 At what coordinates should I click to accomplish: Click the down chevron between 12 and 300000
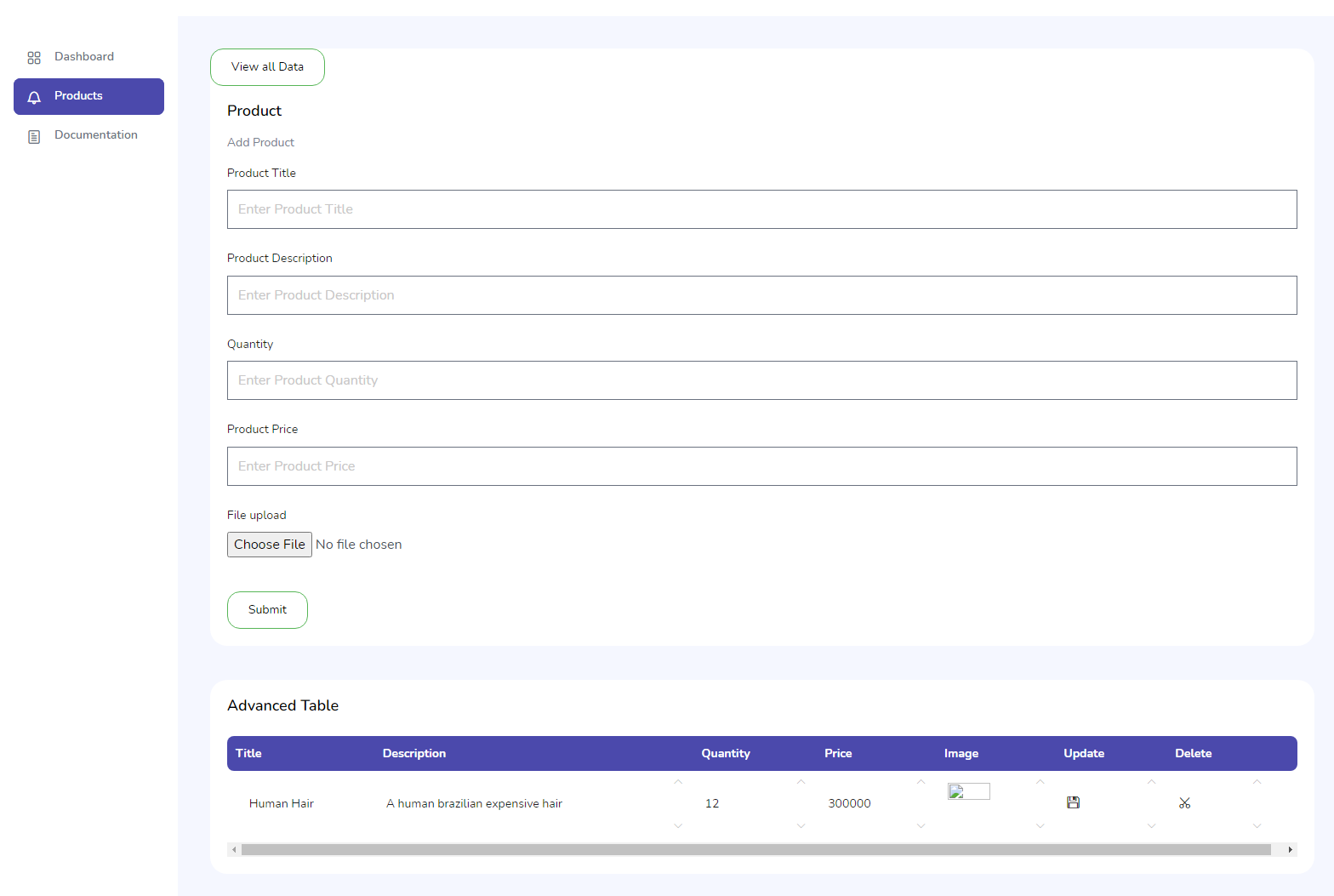click(x=801, y=825)
